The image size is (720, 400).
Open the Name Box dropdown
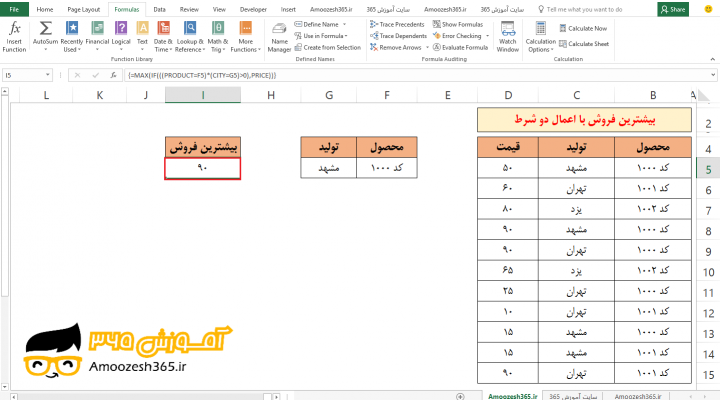47,75
